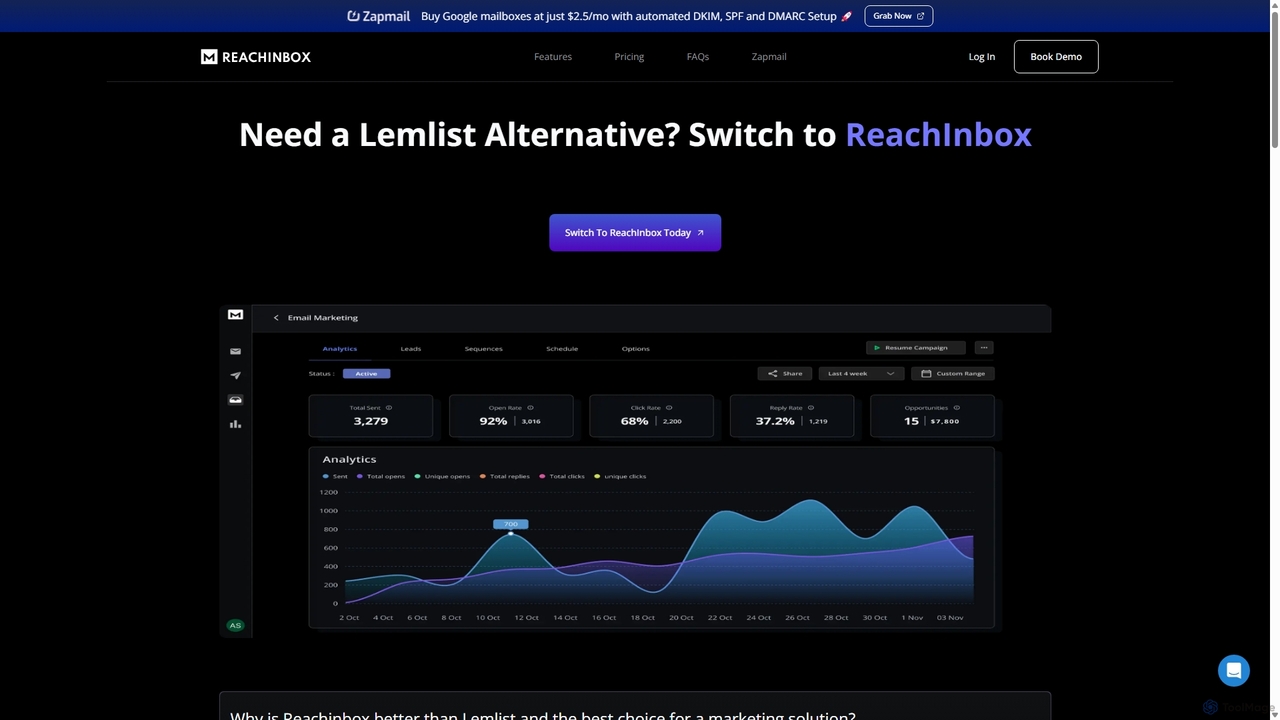Open the Schedule tab
Viewport: 1280px width, 720px height.
pos(562,349)
